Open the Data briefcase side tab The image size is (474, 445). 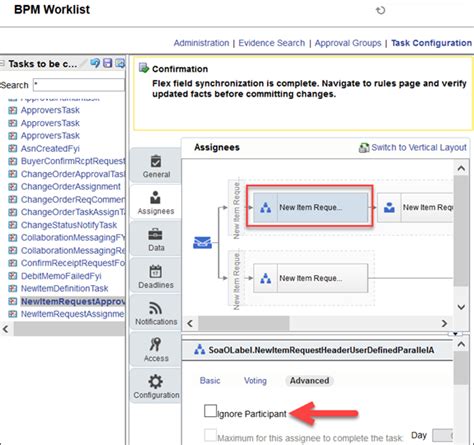coord(156,240)
